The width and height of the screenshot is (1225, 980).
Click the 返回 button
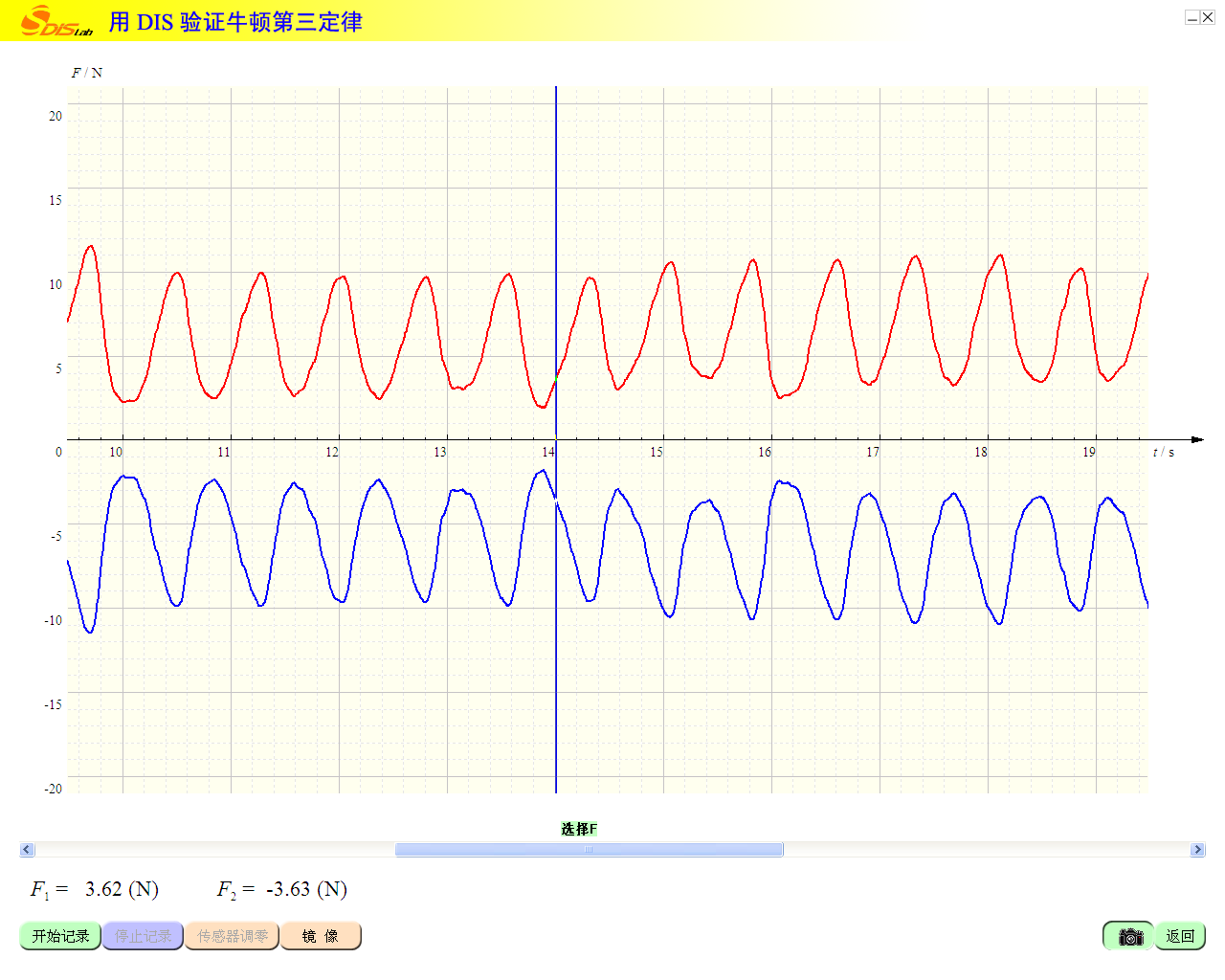pyautogui.click(x=1180, y=936)
